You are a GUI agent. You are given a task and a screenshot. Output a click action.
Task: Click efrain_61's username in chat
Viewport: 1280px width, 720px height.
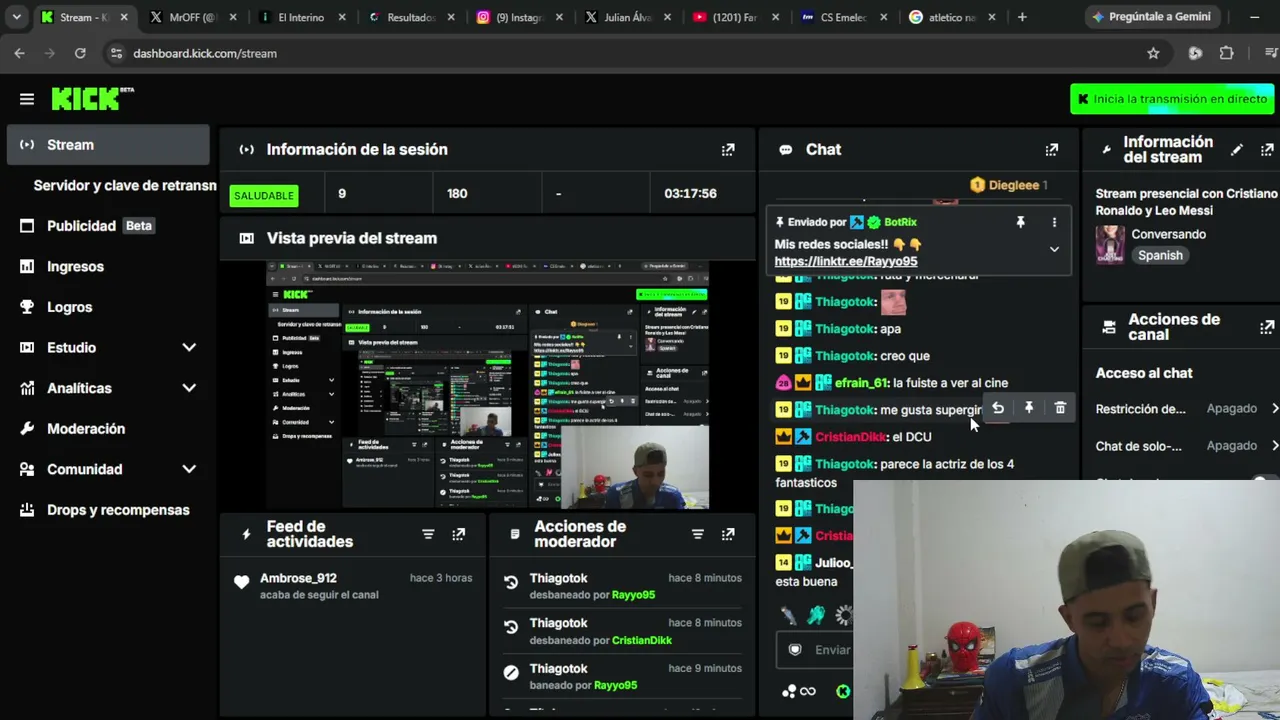tap(861, 383)
